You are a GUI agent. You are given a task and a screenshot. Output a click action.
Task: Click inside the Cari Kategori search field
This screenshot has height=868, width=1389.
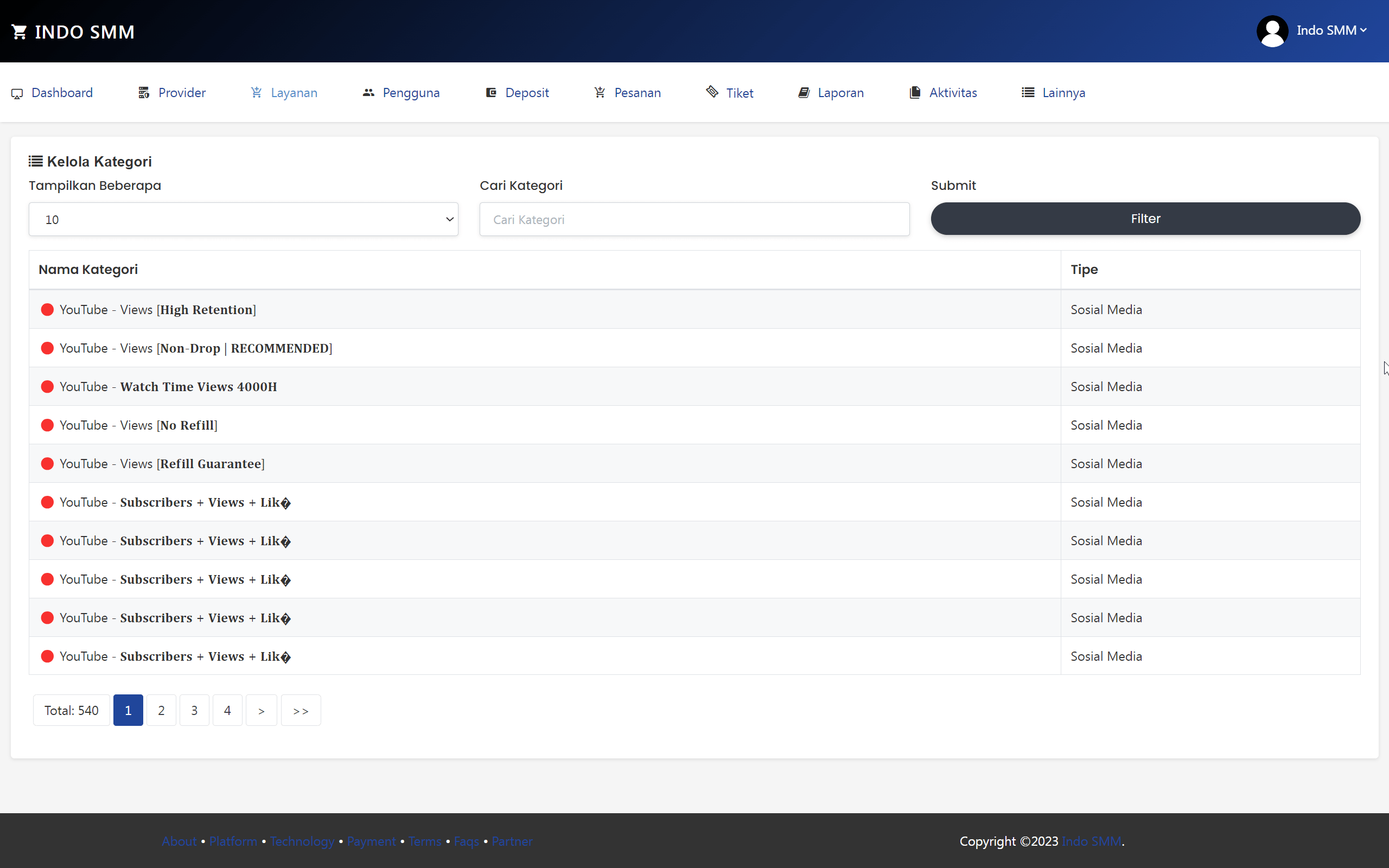tap(694, 219)
